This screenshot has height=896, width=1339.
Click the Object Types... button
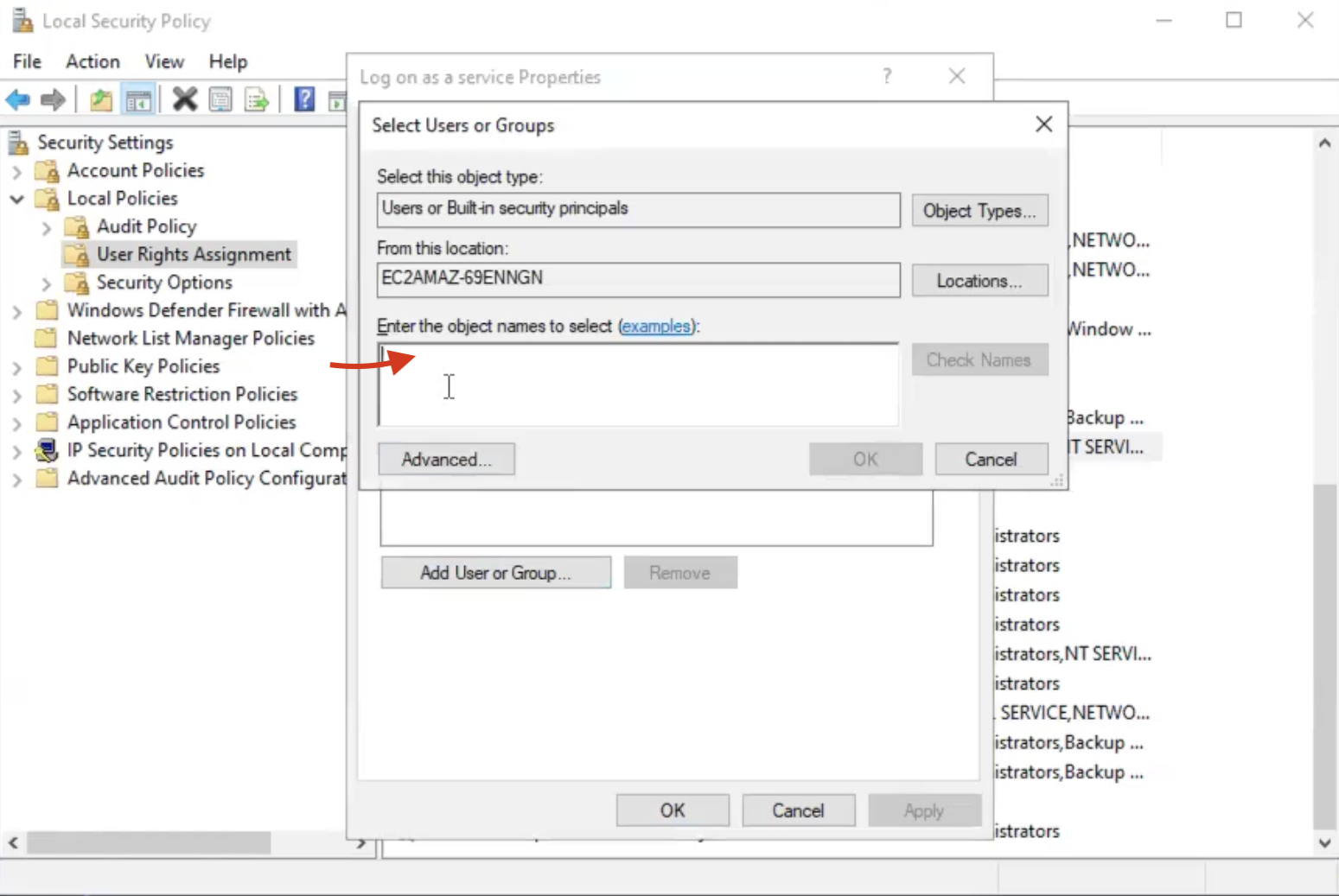pos(979,211)
